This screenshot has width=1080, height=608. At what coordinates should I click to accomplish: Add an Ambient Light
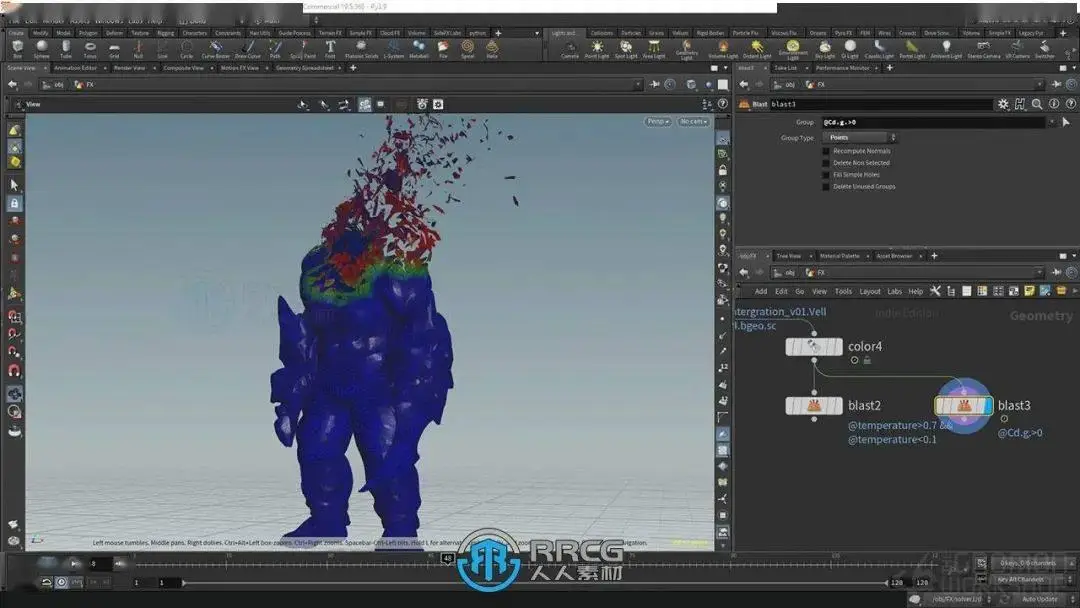[x=946, y=48]
